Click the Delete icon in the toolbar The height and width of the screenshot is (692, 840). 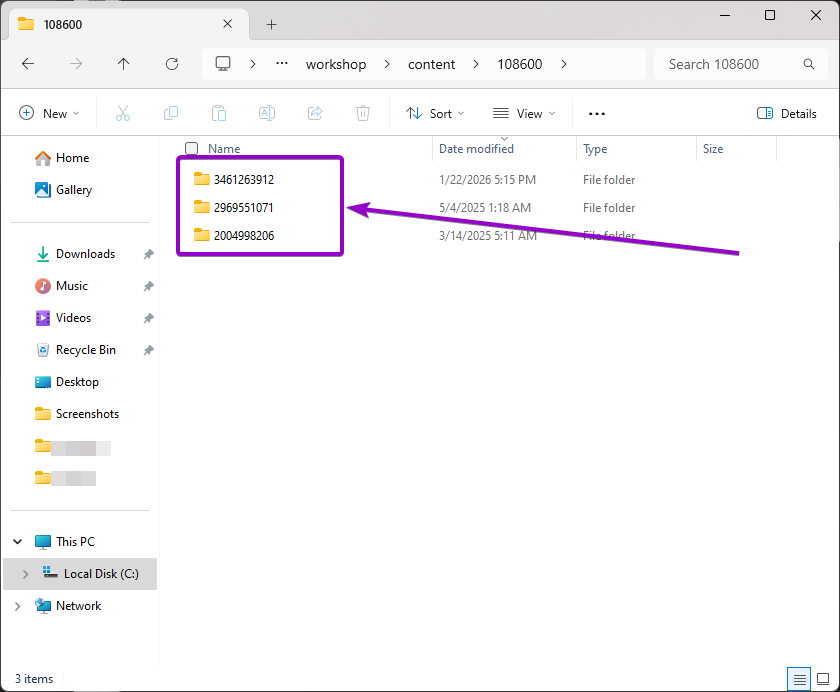[362, 113]
